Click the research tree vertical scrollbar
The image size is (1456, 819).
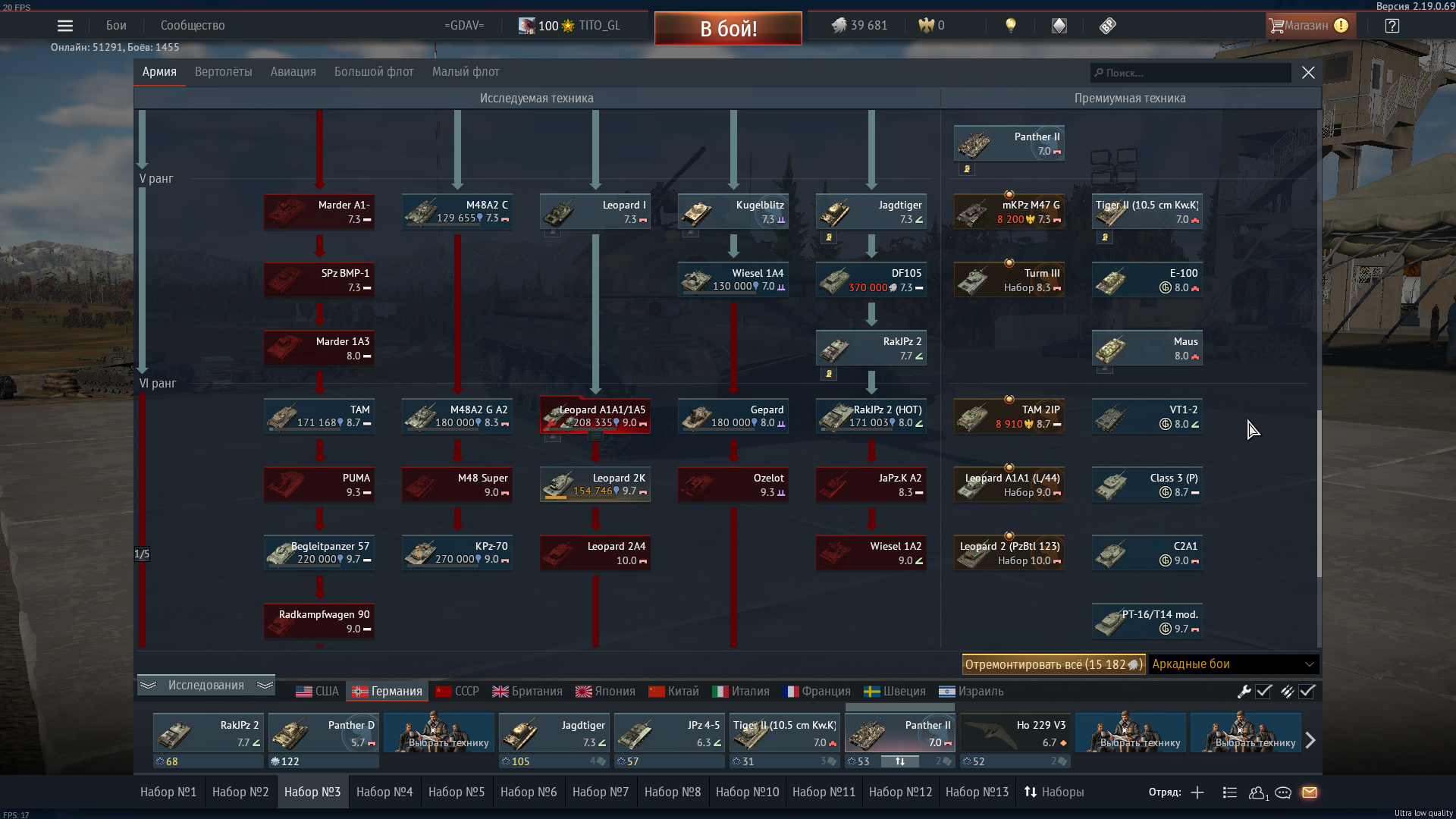[x=1319, y=494]
